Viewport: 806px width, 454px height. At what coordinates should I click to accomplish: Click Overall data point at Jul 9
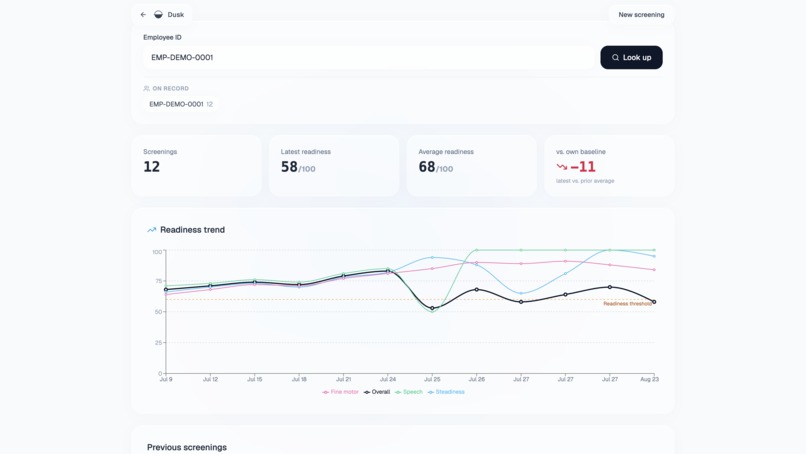[166, 289]
